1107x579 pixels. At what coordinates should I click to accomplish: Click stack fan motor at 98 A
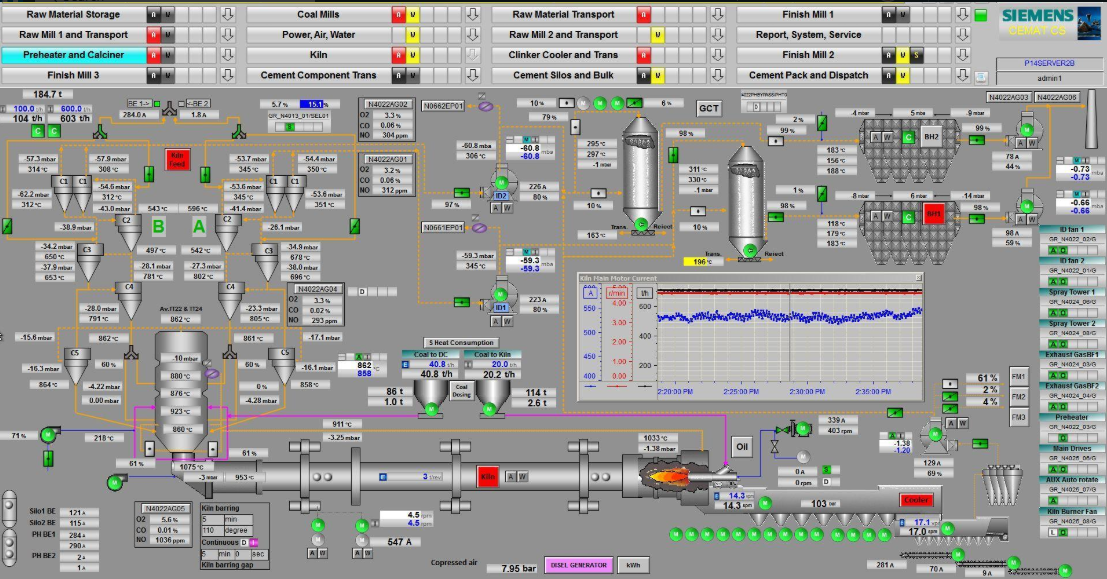[x=1027, y=206]
